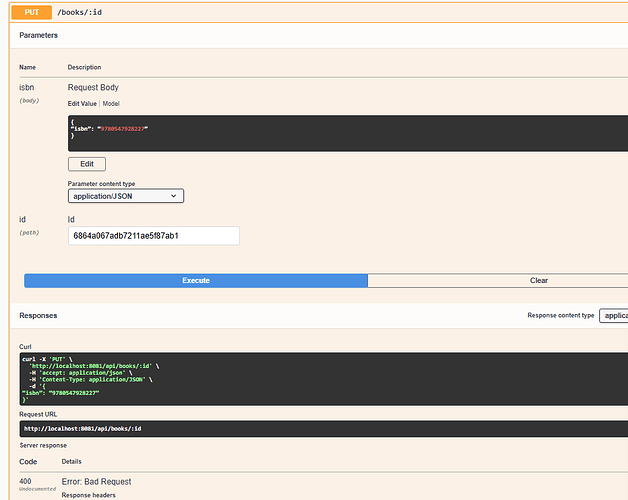Click the isbn parameter name

(27, 87)
